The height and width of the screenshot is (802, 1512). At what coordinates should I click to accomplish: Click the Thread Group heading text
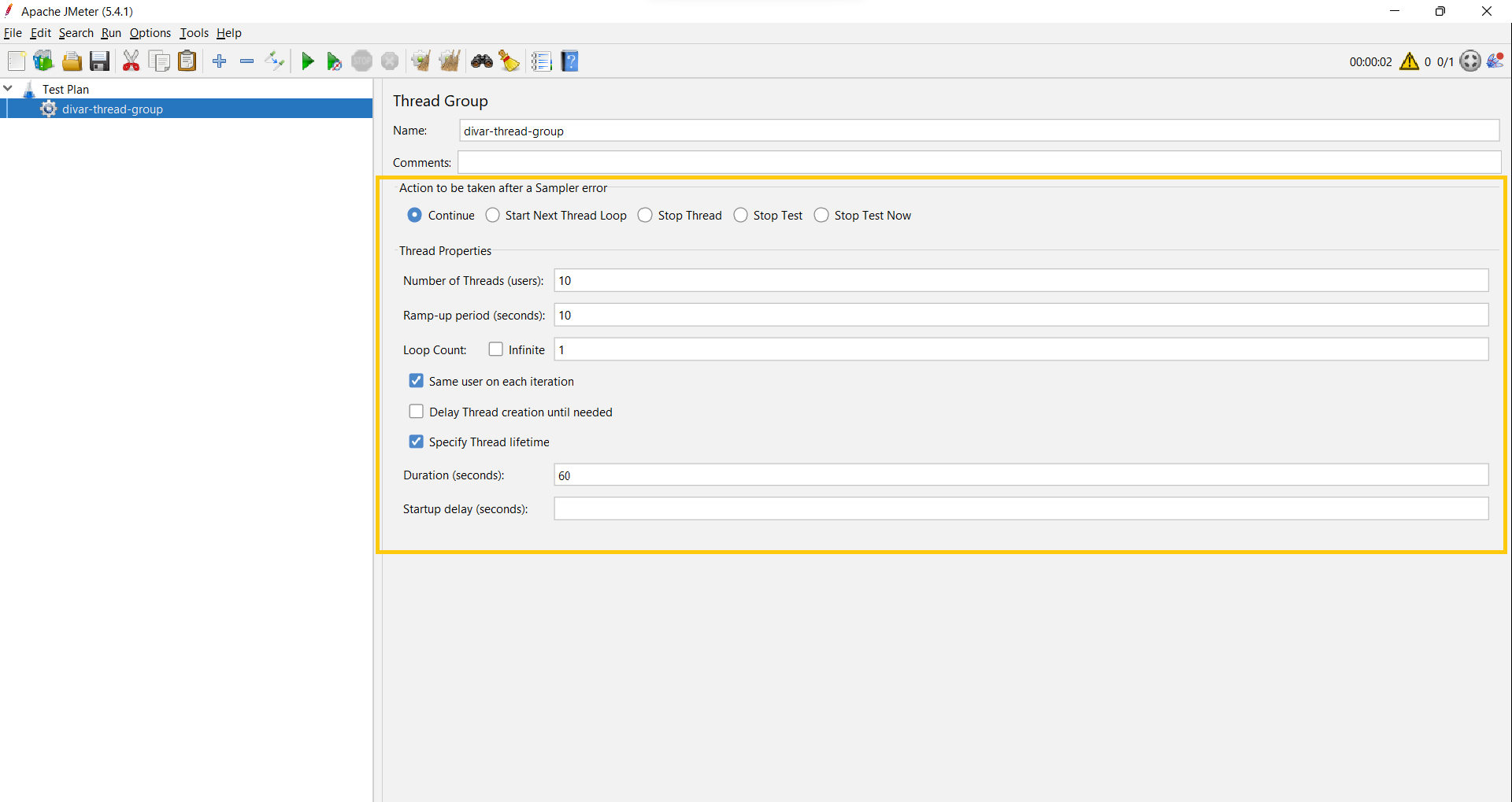pos(440,101)
